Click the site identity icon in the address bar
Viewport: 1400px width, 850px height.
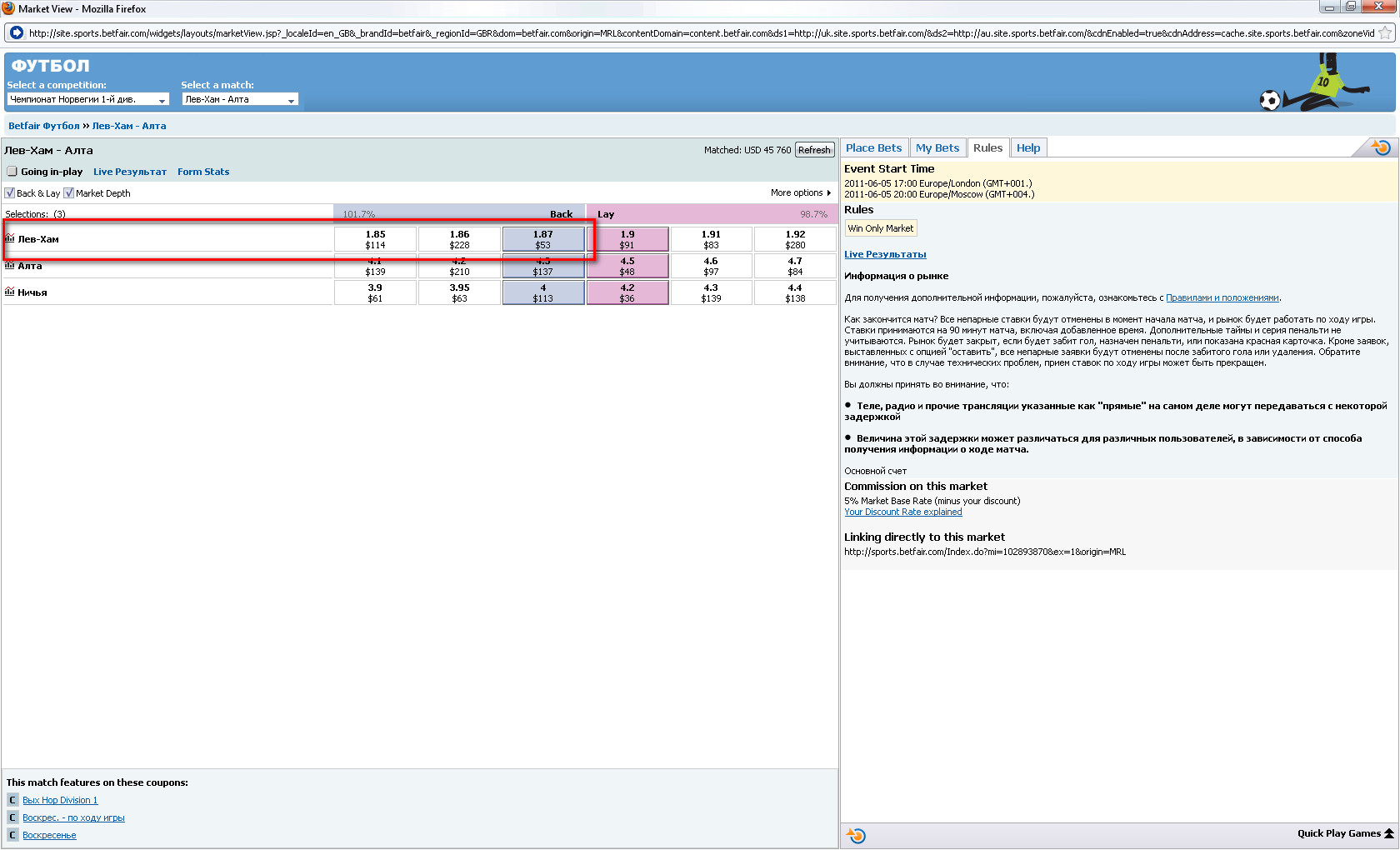coord(17,33)
